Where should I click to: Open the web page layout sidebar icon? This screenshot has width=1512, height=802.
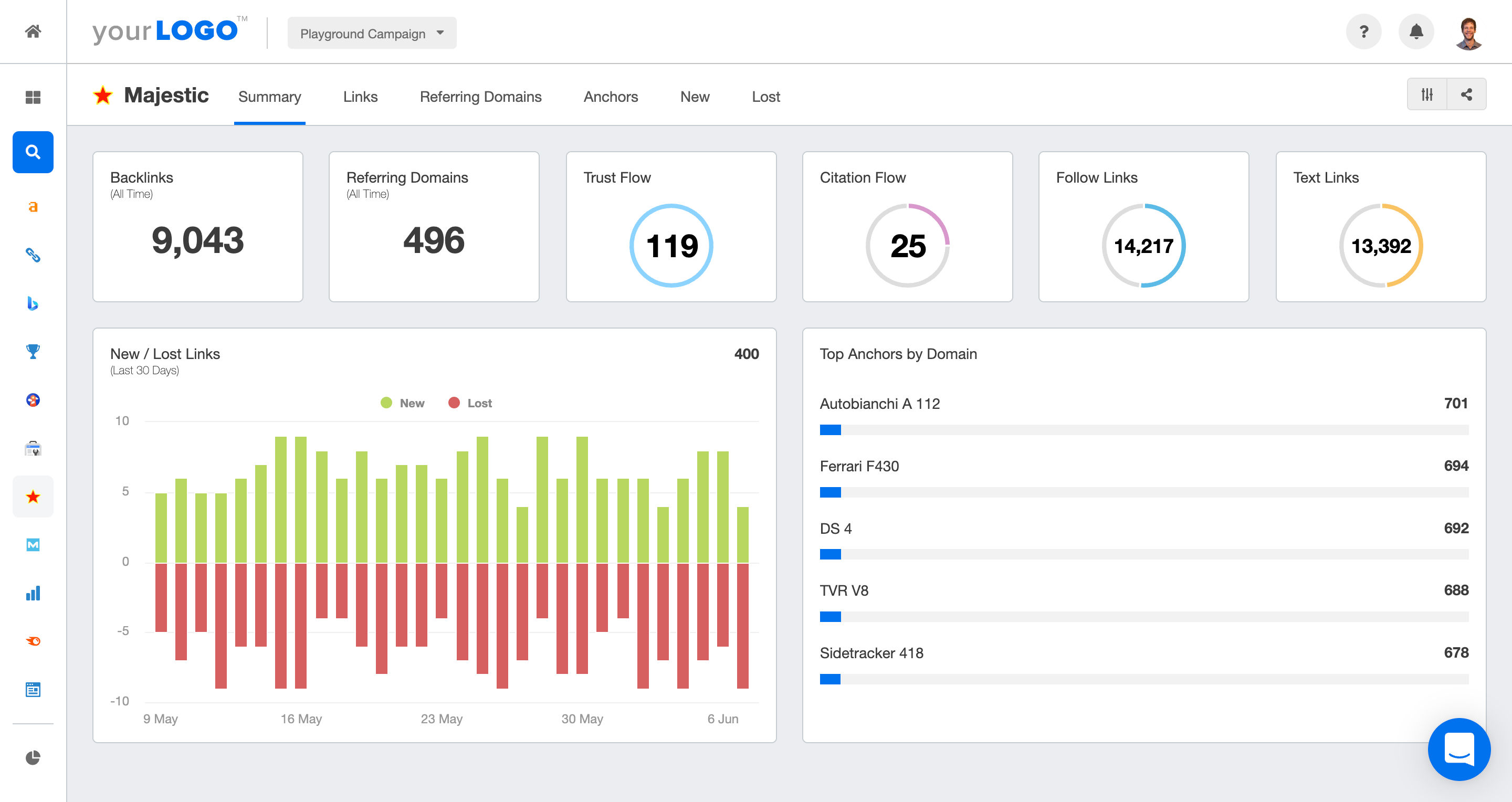coord(33,690)
